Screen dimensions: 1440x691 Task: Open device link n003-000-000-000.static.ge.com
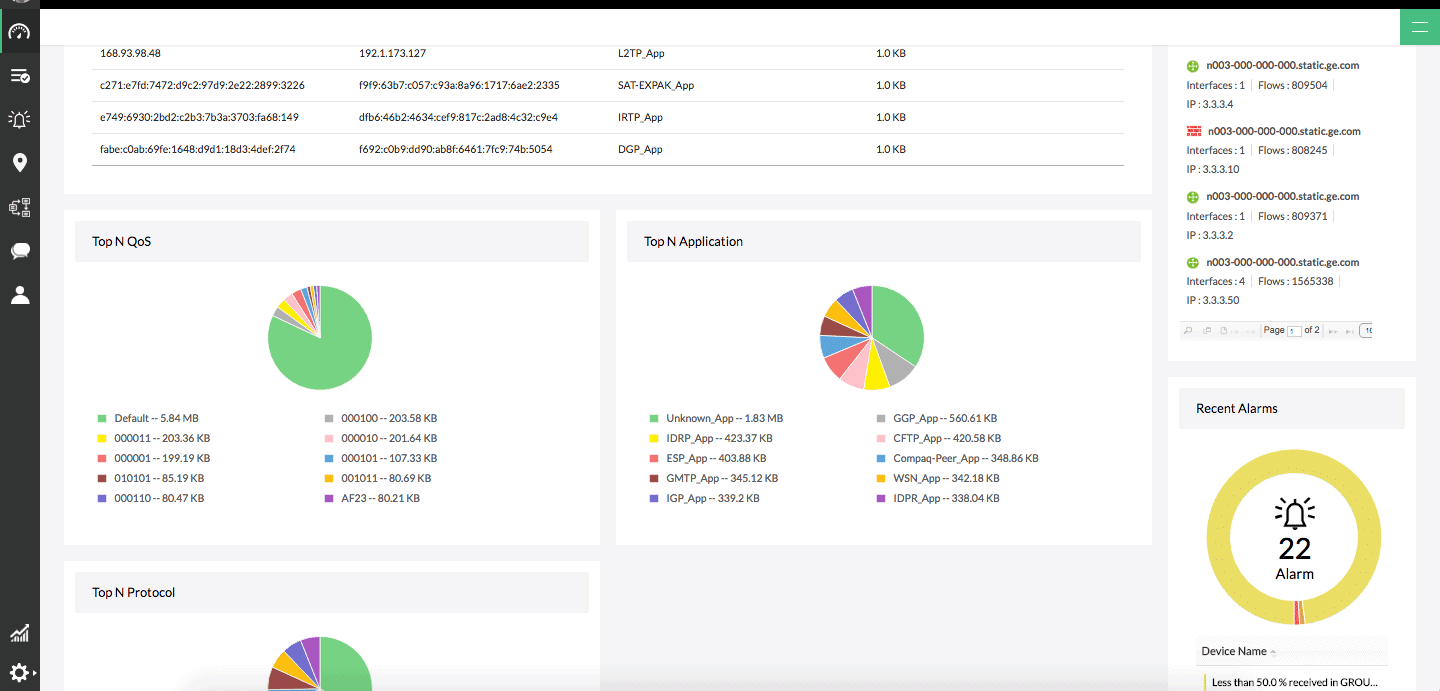click(x=1280, y=65)
